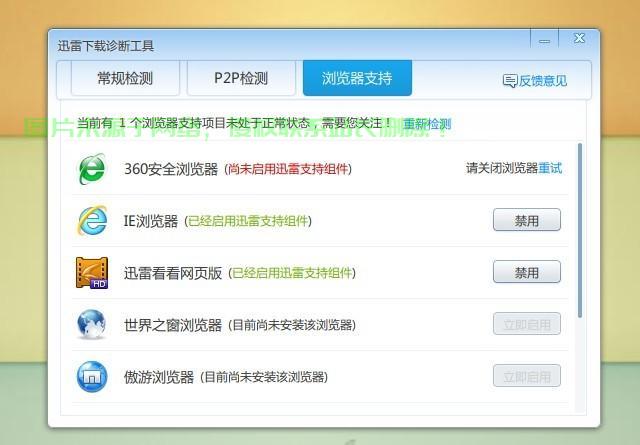
Task: Click the 请关闭浏览器 message text
Action: pyautogui.click(x=502, y=168)
